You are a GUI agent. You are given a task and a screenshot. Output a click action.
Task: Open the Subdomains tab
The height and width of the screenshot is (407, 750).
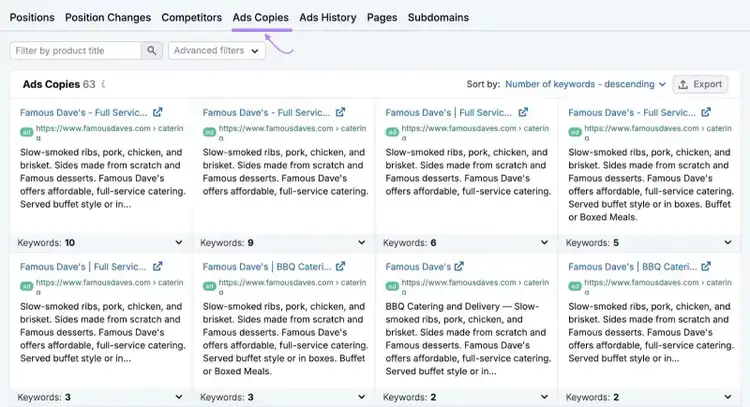438,17
